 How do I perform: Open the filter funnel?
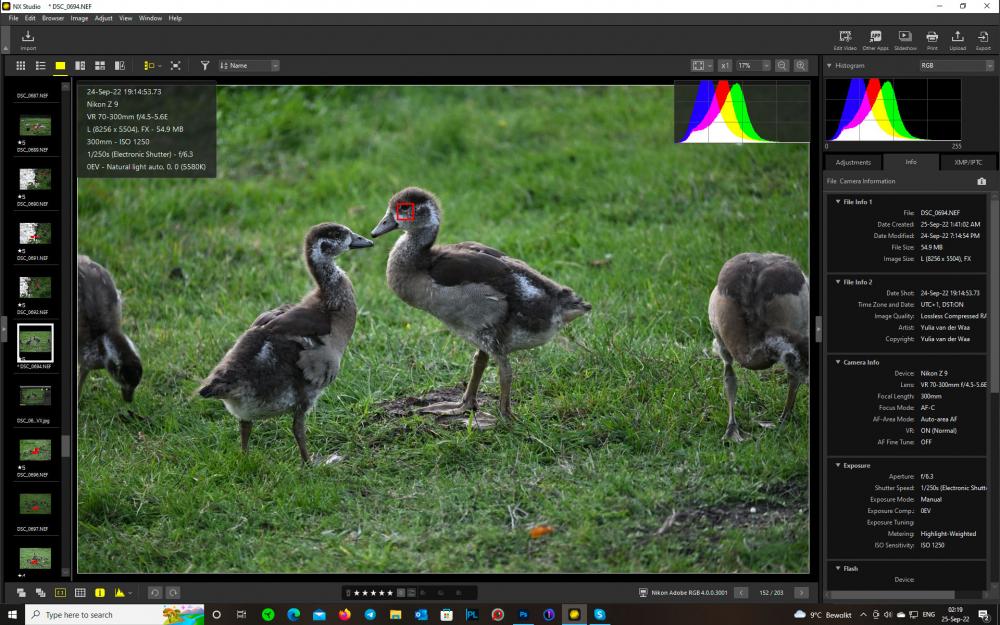pos(205,66)
